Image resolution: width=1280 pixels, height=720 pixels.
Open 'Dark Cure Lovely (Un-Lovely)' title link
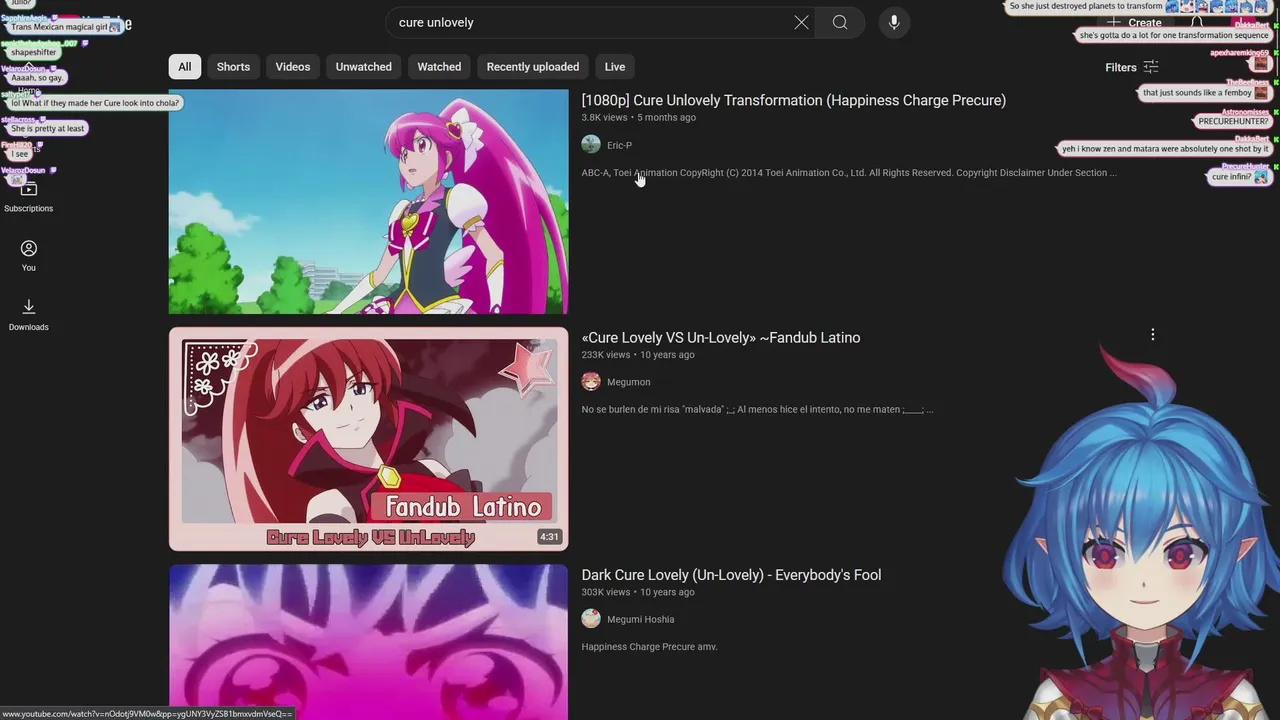click(x=731, y=575)
